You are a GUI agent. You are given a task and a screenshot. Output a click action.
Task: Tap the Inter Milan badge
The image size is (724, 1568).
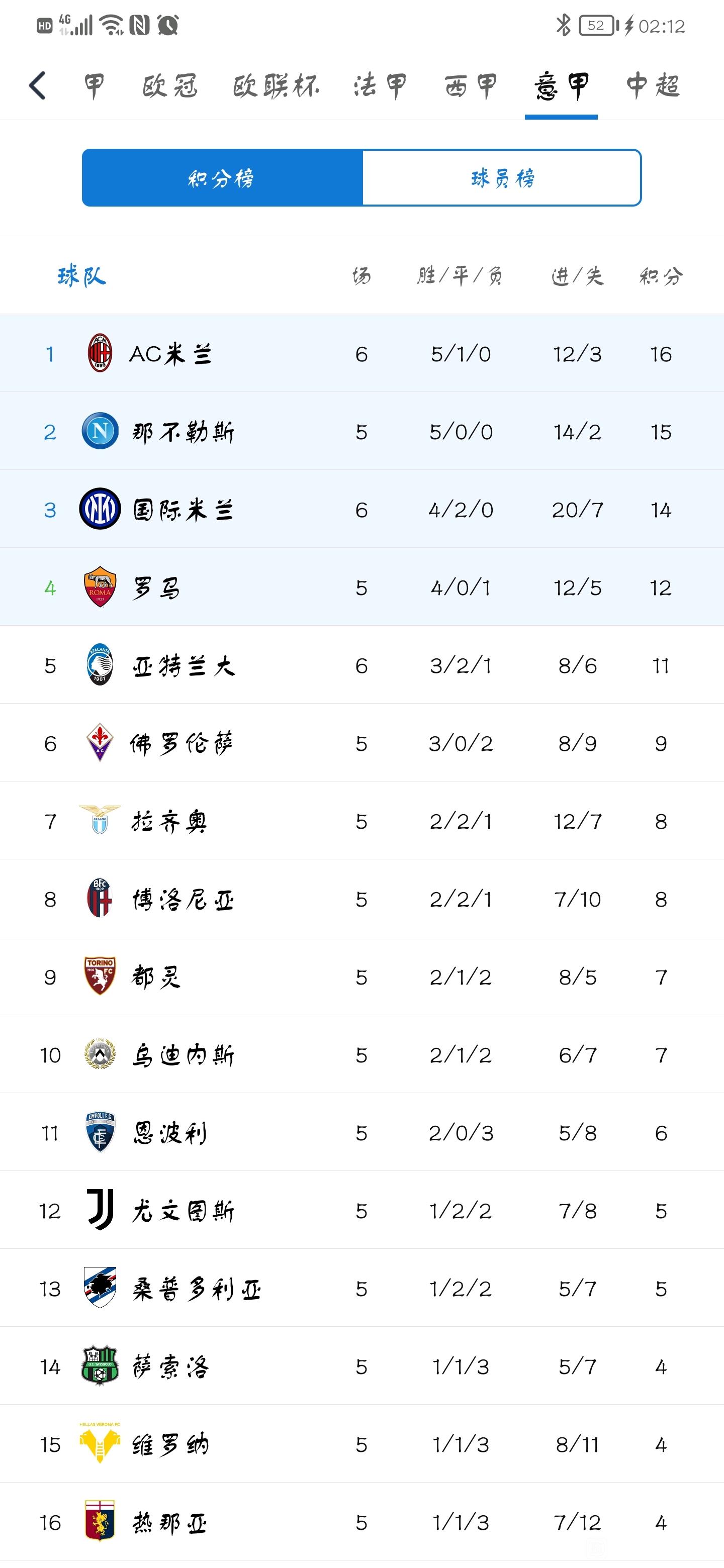coord(100,509)
